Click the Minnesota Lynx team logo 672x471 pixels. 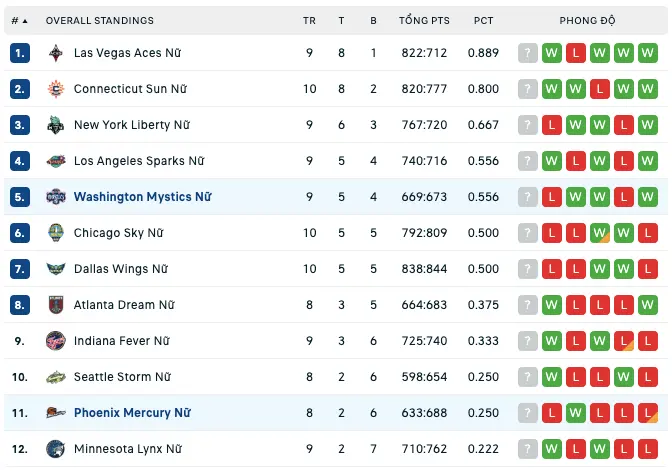click(x=56, y=449)
